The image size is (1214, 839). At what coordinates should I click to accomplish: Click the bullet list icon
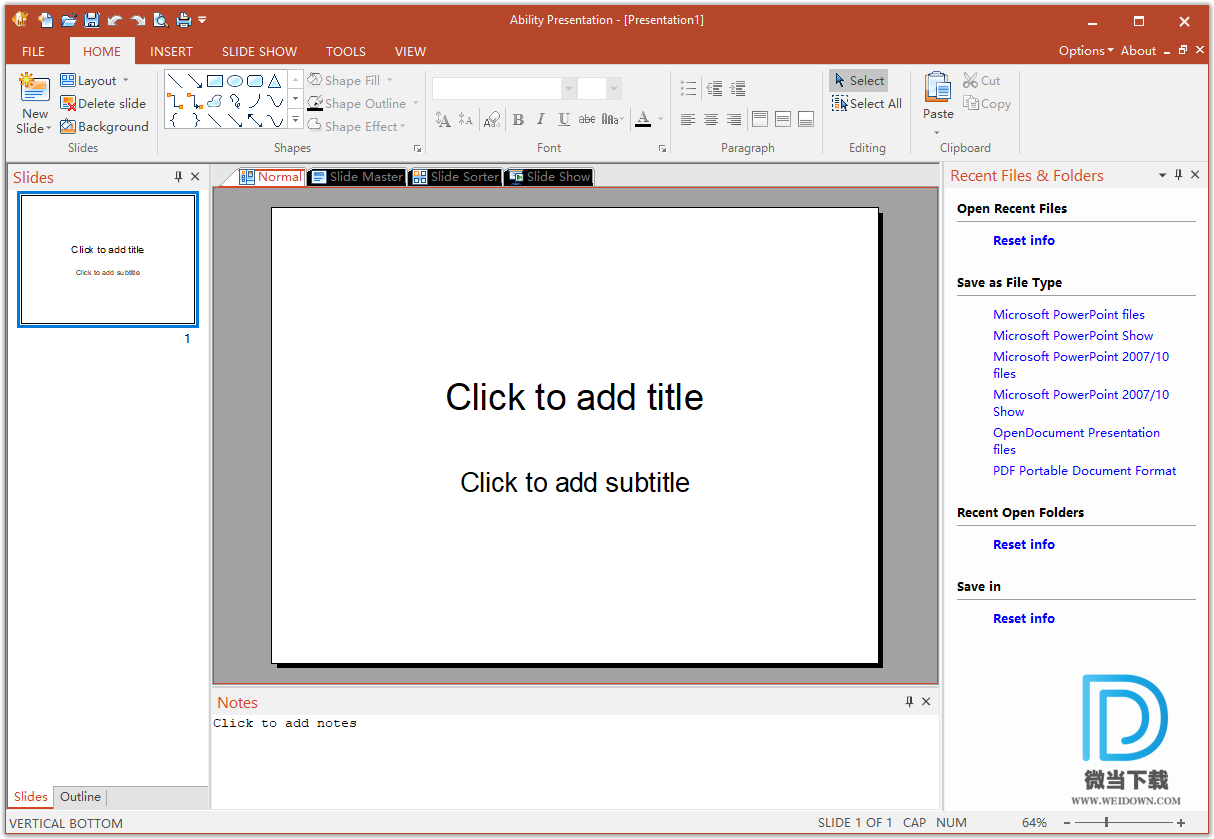[x=688, y=89]
